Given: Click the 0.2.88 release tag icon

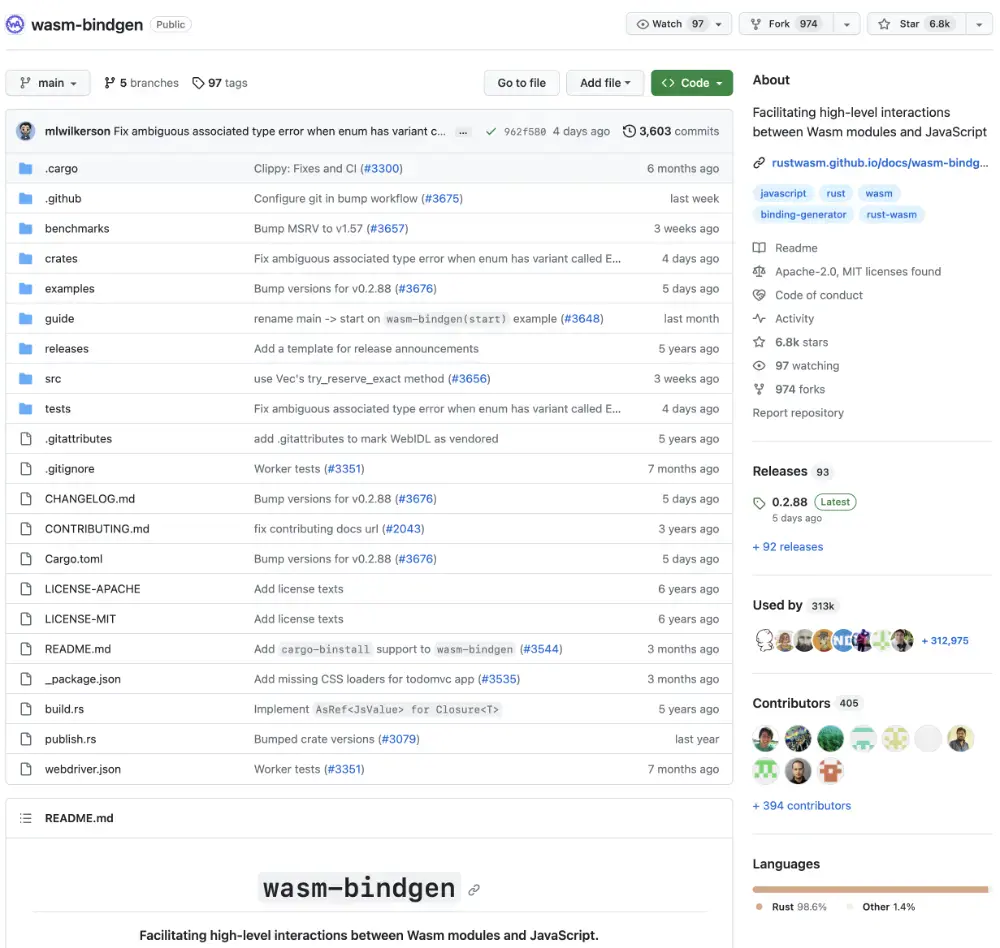Looking at the screenshot, I should tap(760, 503).
